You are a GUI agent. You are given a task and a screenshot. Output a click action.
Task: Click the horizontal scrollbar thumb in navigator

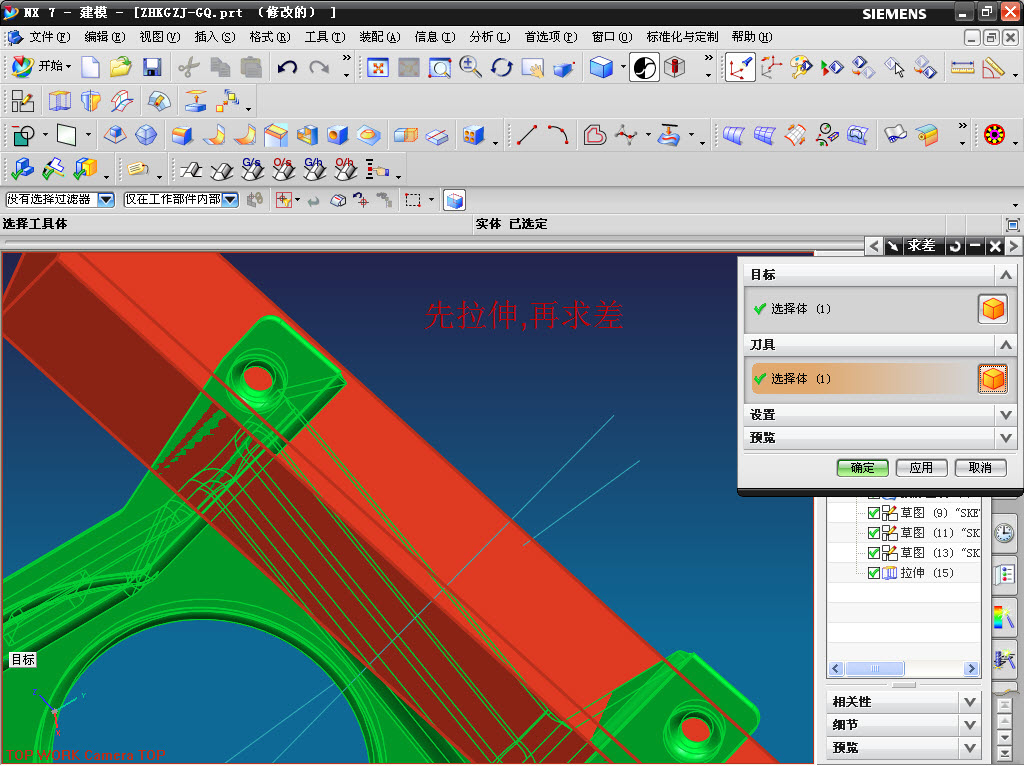(x=875, y=669)
